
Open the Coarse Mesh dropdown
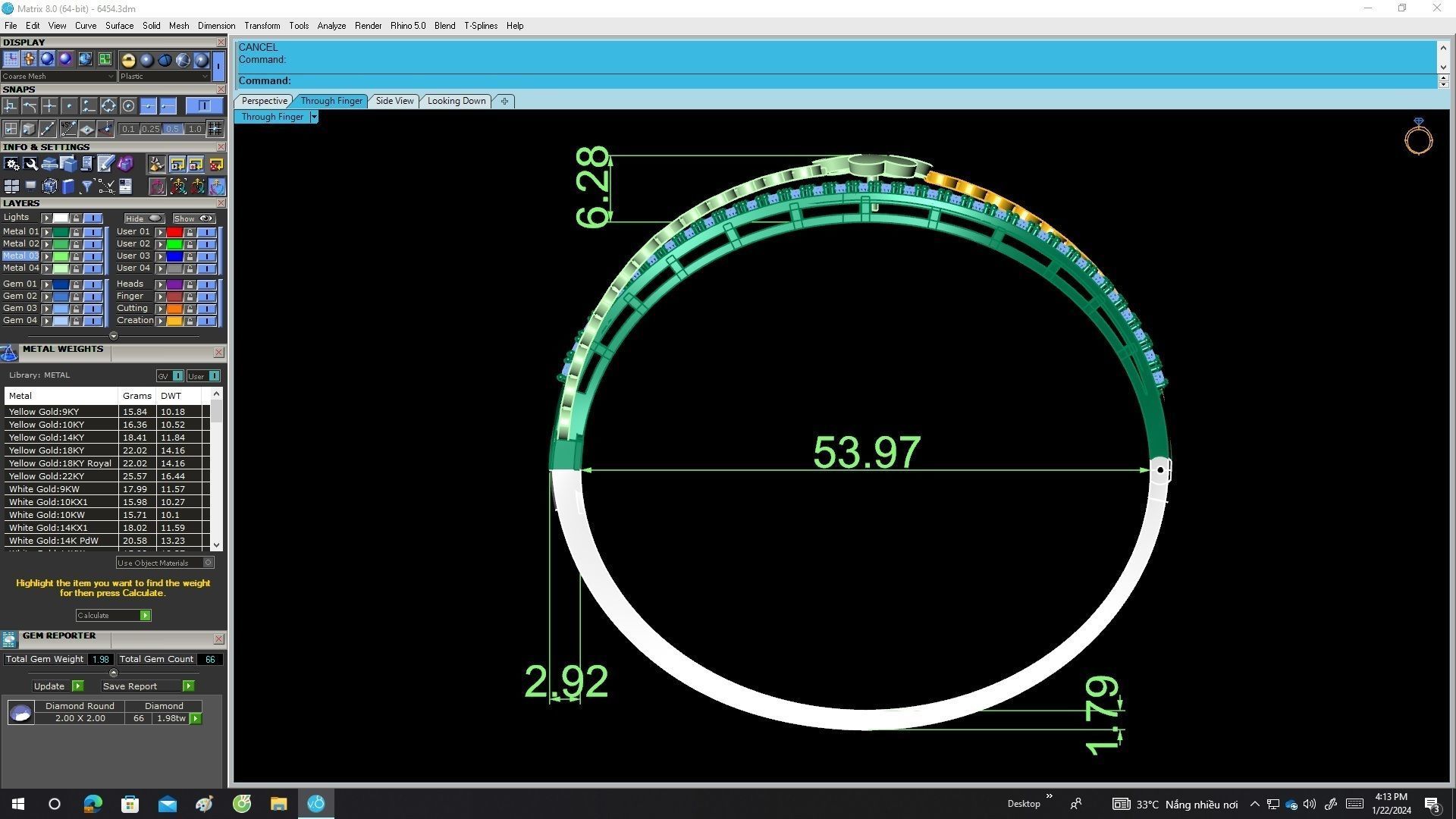[58, 77]
